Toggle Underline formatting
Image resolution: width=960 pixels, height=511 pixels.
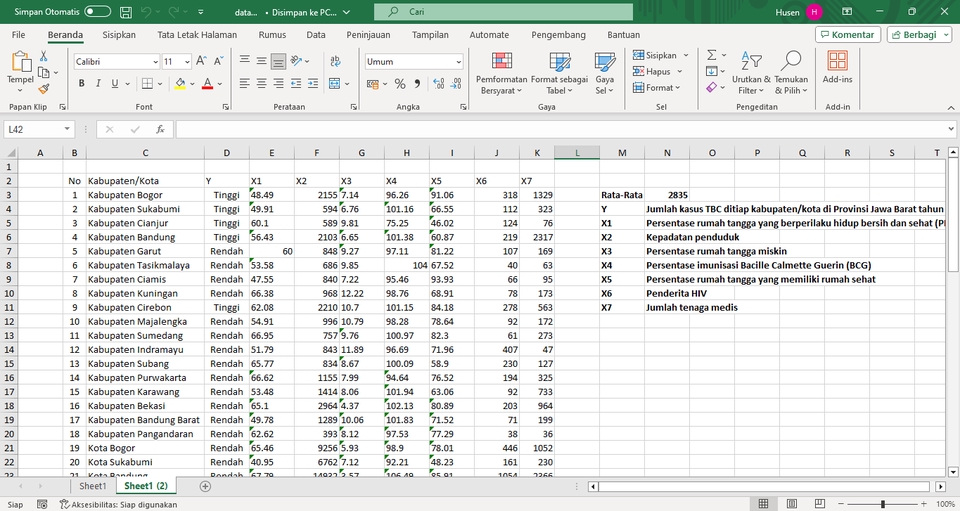tap(114, 84)
